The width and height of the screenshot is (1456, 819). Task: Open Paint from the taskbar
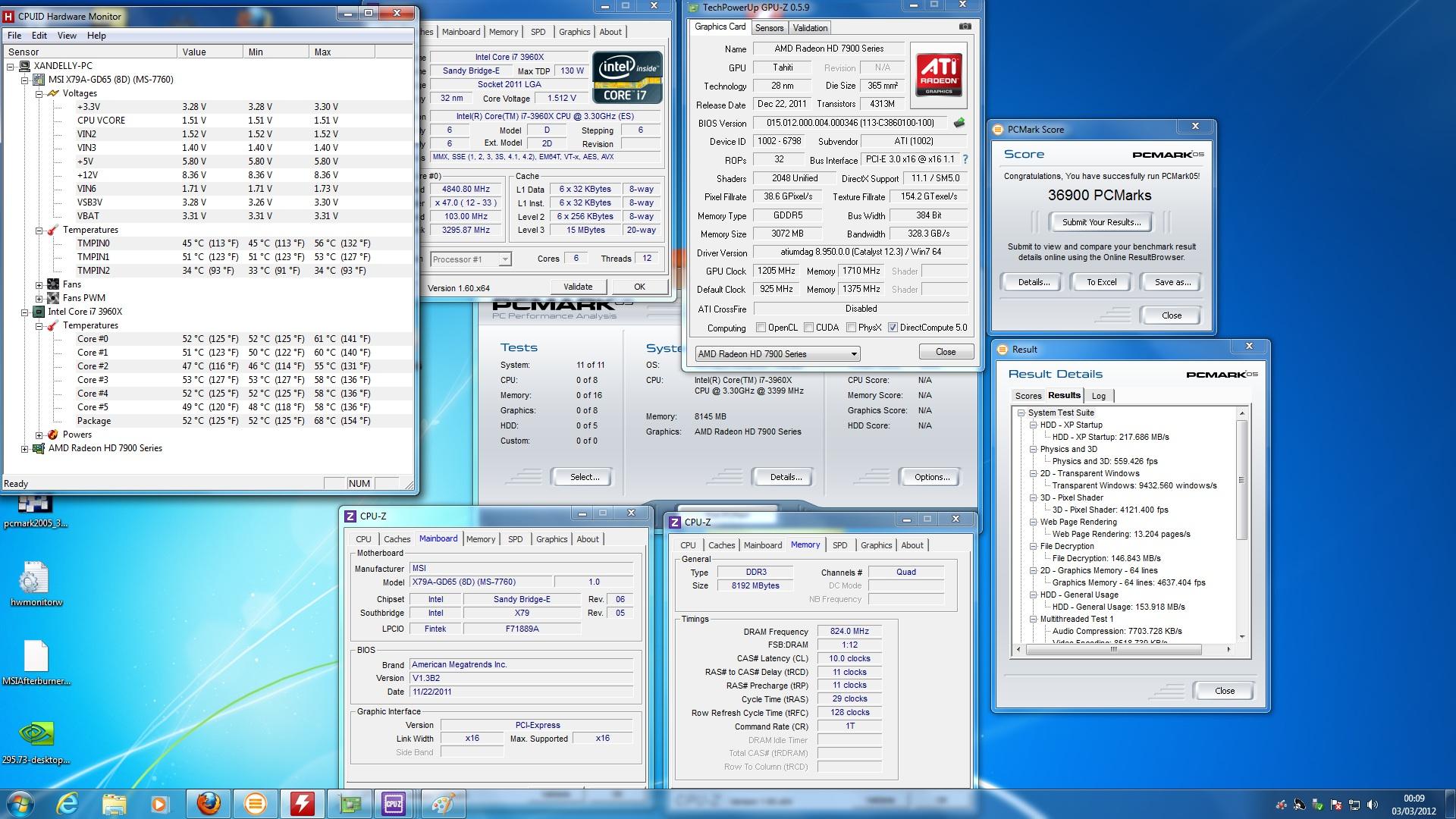(441, 804)
